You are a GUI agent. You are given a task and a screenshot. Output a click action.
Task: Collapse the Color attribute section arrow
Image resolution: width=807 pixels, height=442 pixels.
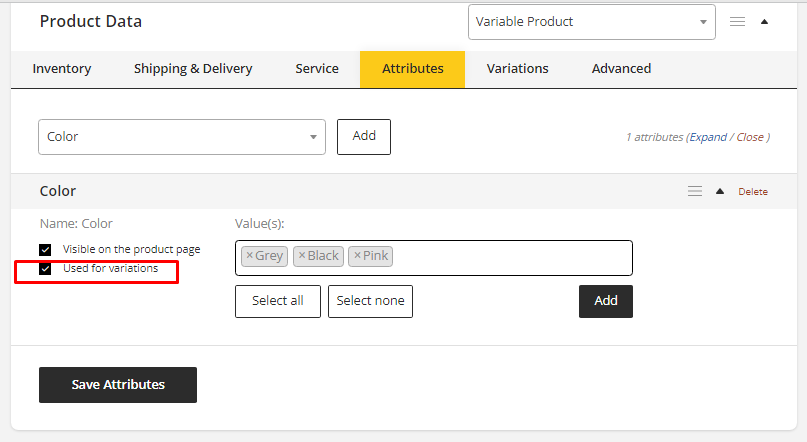[x=719, y=191]
